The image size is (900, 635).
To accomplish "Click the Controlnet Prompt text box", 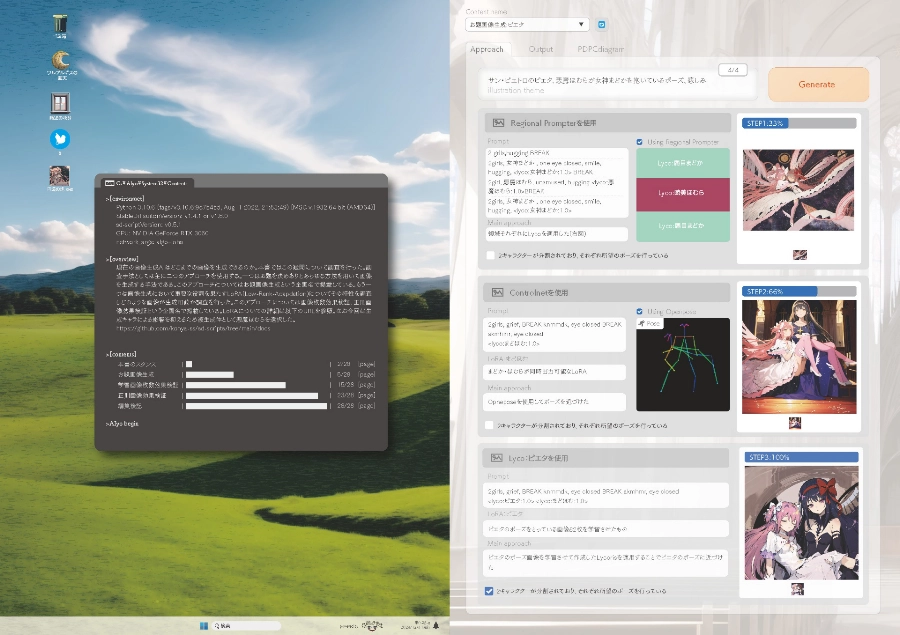I will point(554,334).
